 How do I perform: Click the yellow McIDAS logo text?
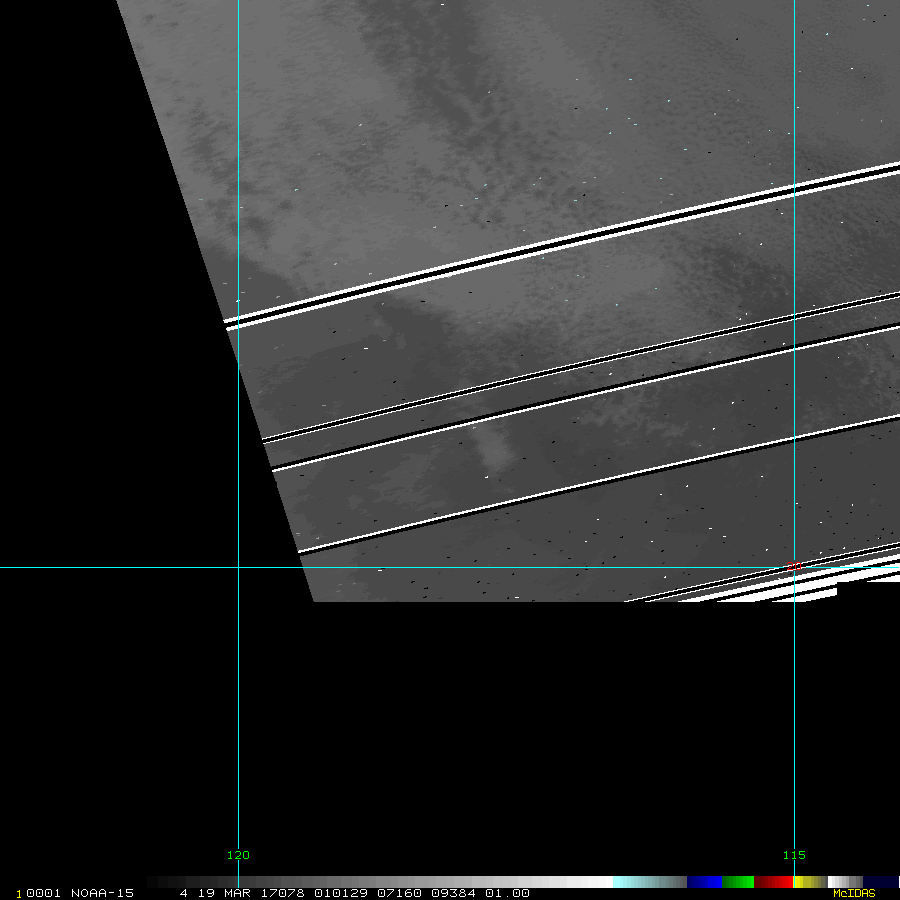[x=854, y=893]
